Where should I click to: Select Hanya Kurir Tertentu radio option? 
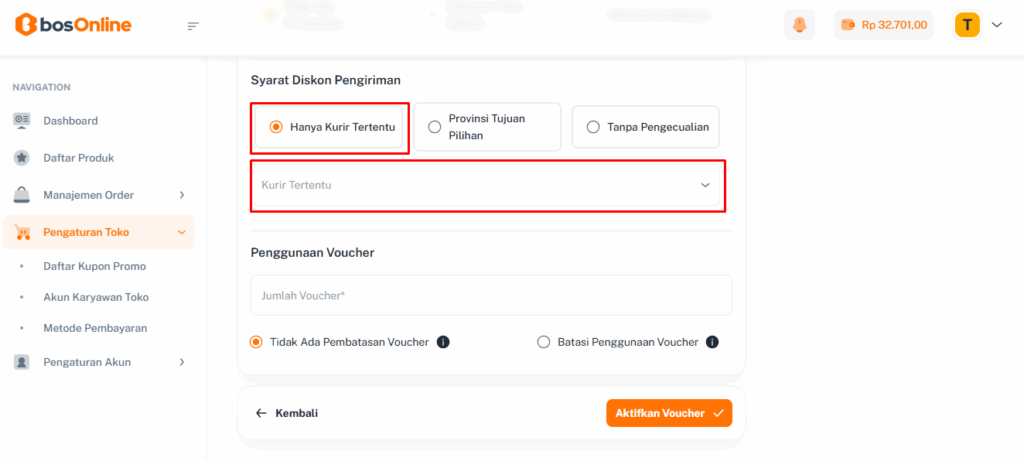coord(276,127)
